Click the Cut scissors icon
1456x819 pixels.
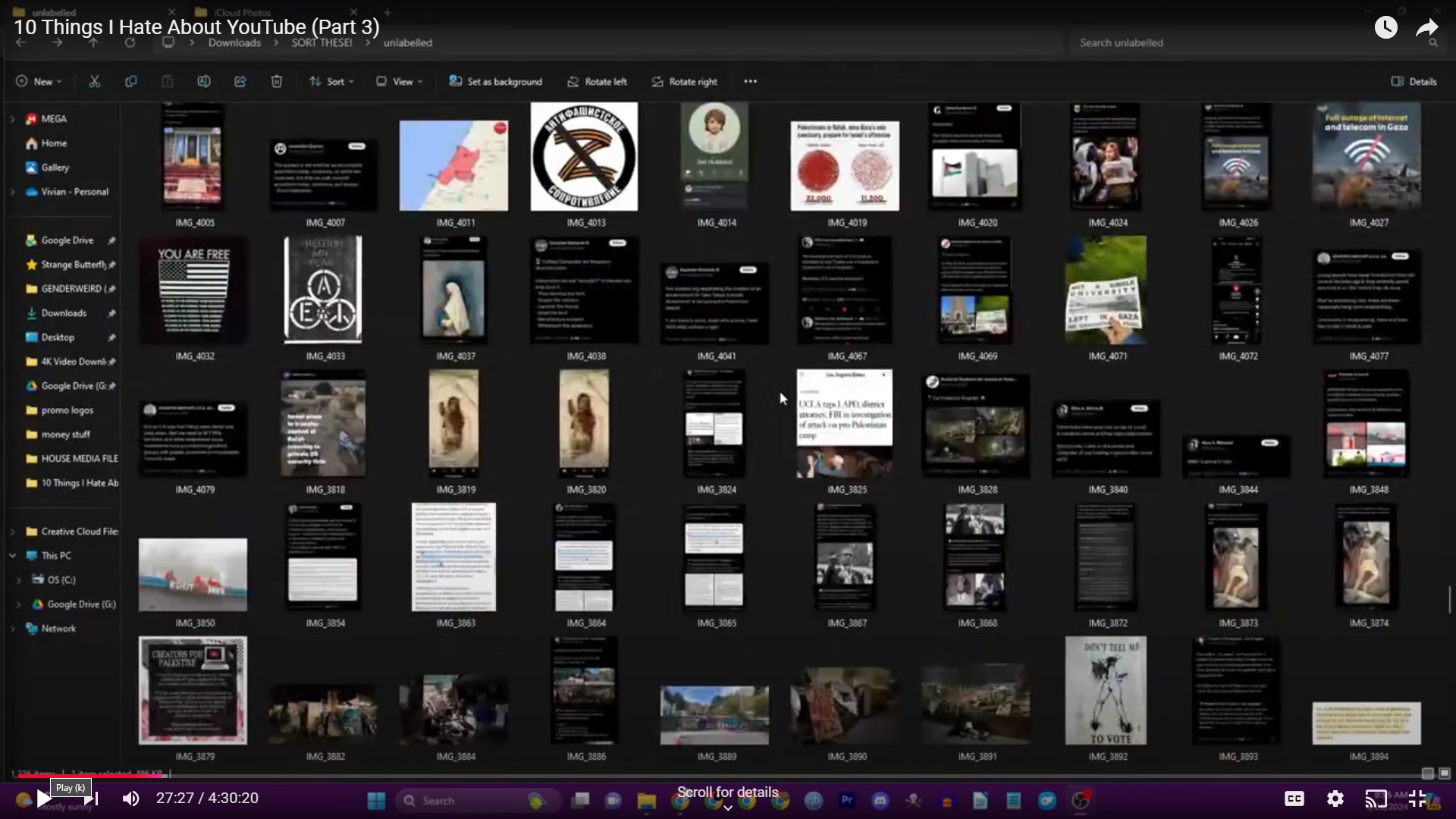[x=95, y=81]
